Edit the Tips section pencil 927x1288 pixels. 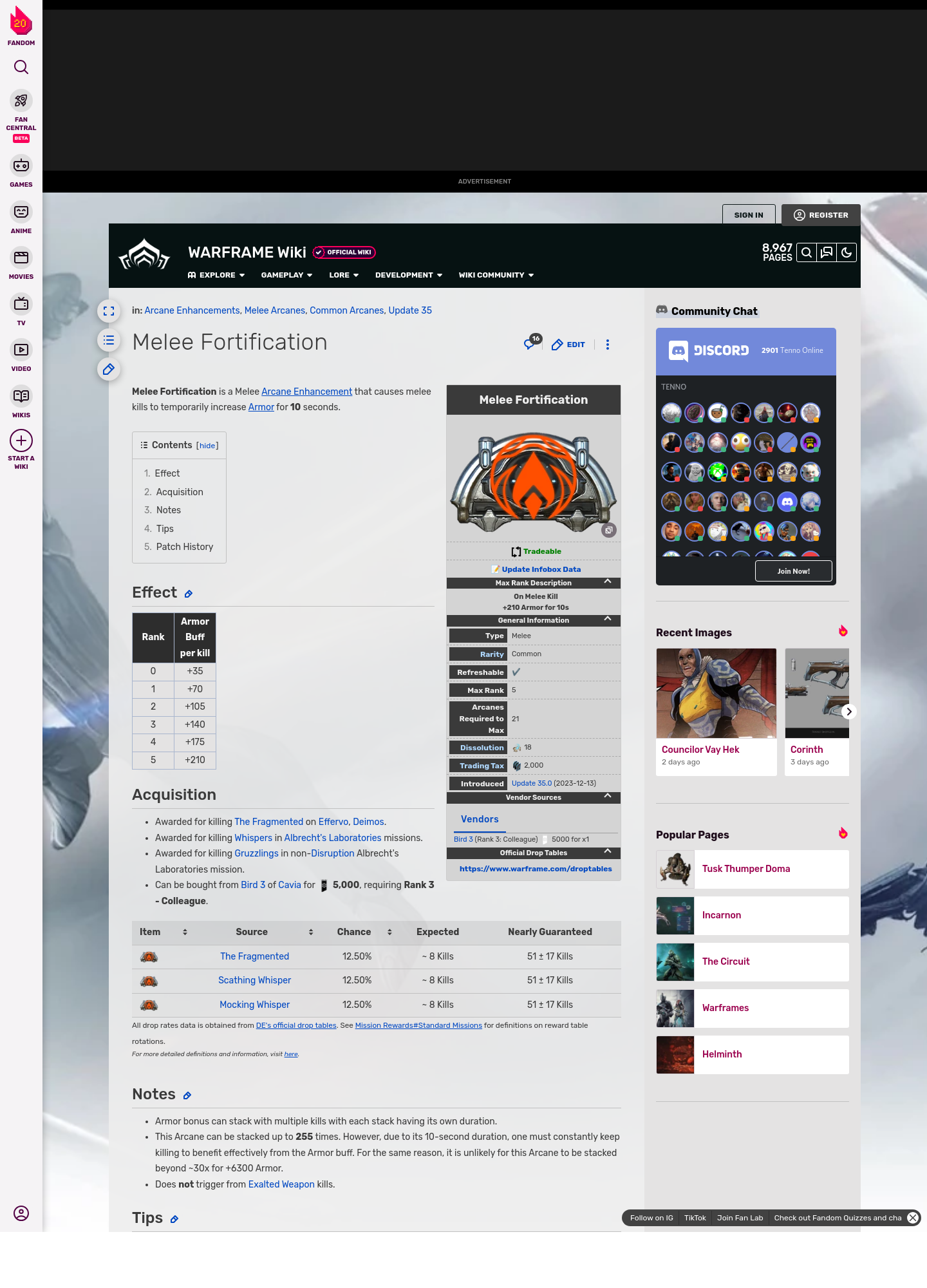[x=174, y=1219]
